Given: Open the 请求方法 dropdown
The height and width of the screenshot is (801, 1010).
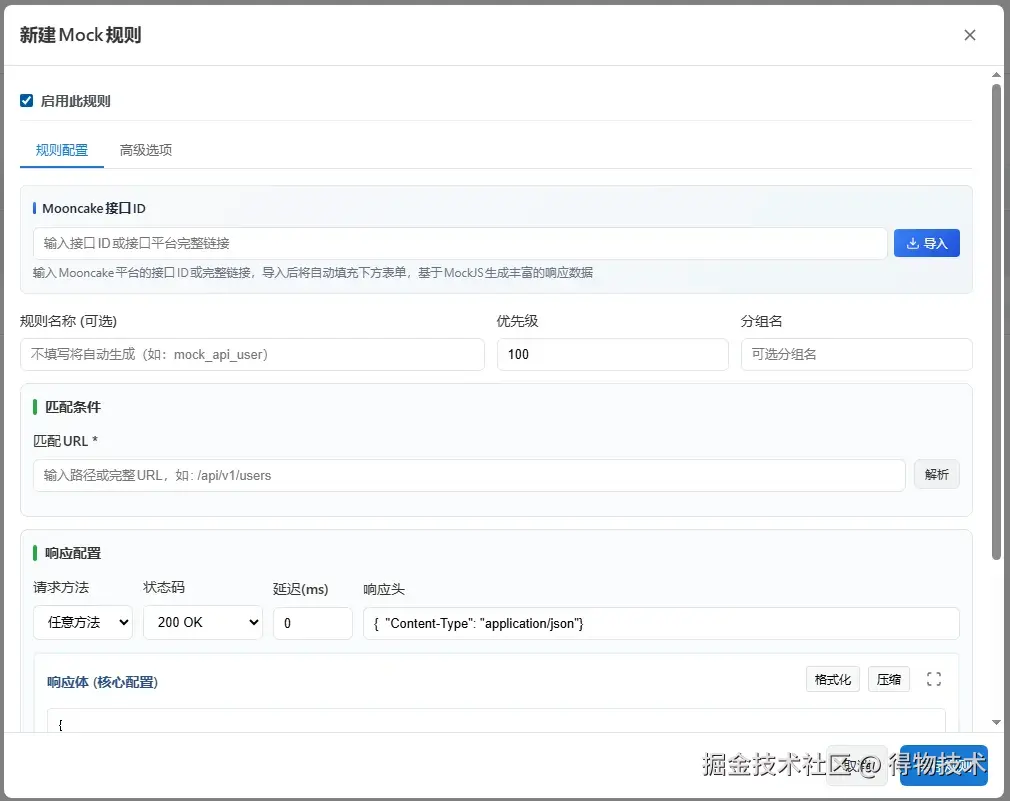Looking at the screenshot, I should [x=83, y=622].
